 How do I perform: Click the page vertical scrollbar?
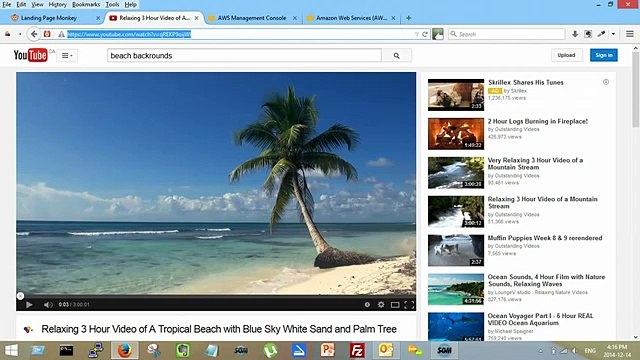click(636, 90)
